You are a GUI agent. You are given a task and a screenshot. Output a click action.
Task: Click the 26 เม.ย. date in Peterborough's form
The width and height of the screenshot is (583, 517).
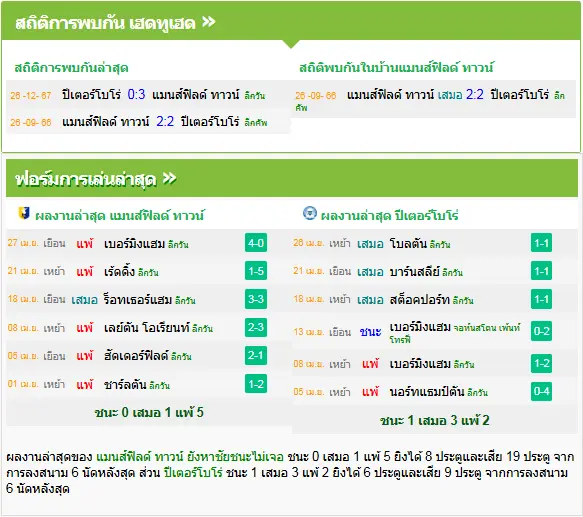tap(308, 243)
